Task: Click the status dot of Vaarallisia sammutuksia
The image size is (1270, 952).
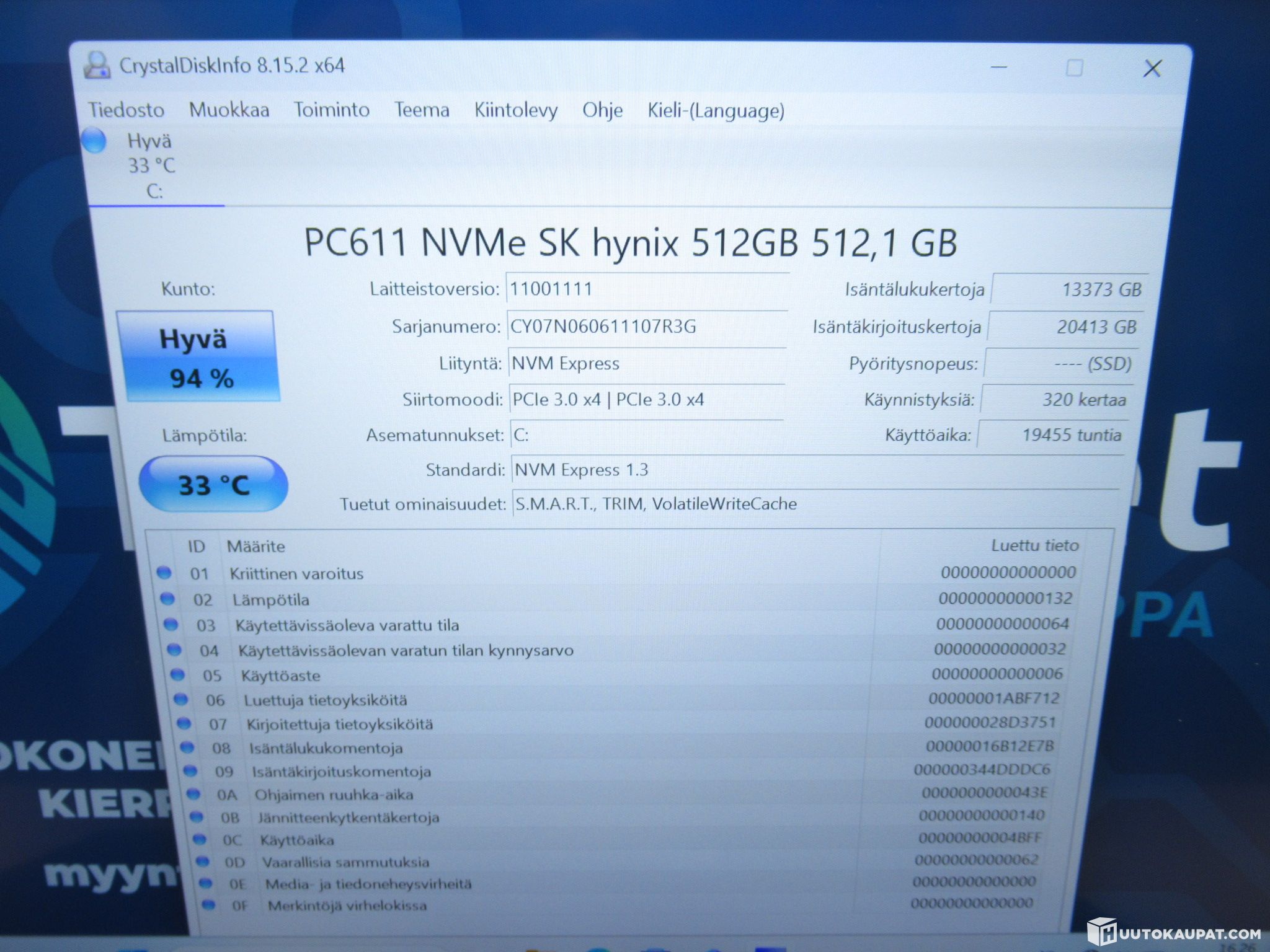Action: pyautogui.click(x=202, y=861)
